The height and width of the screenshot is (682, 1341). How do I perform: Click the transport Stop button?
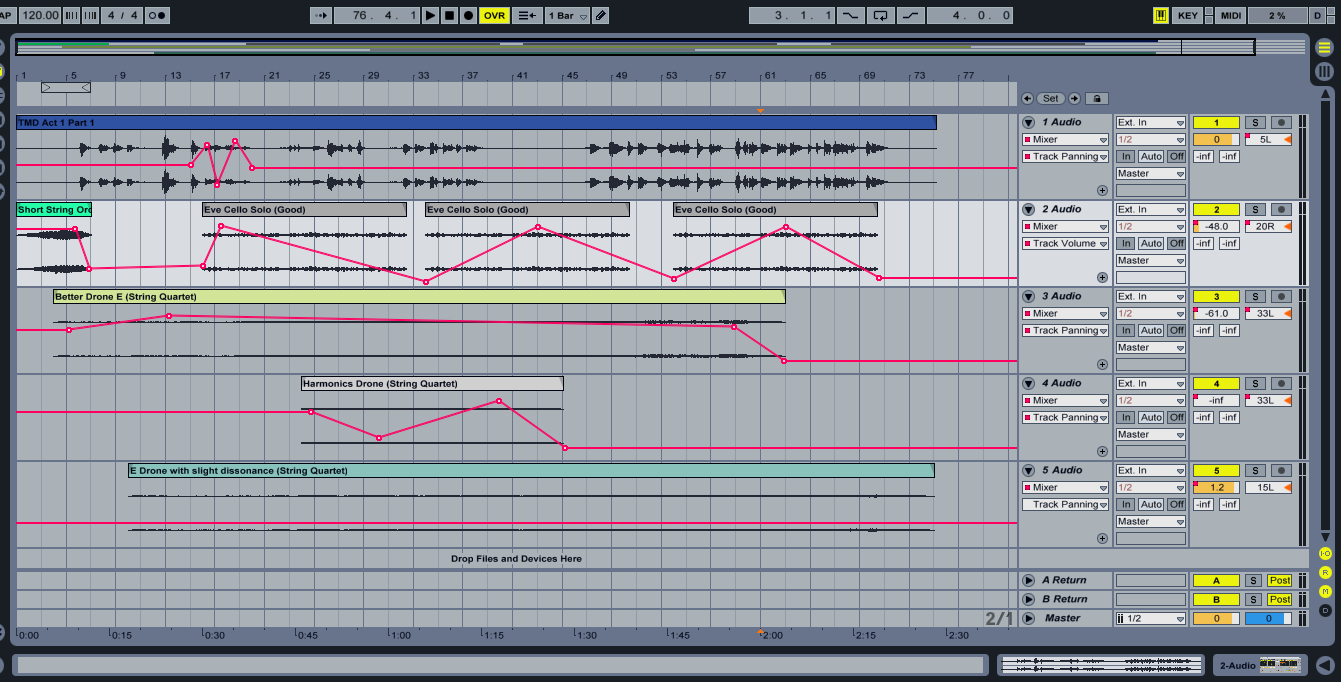(x=449, y=15)
